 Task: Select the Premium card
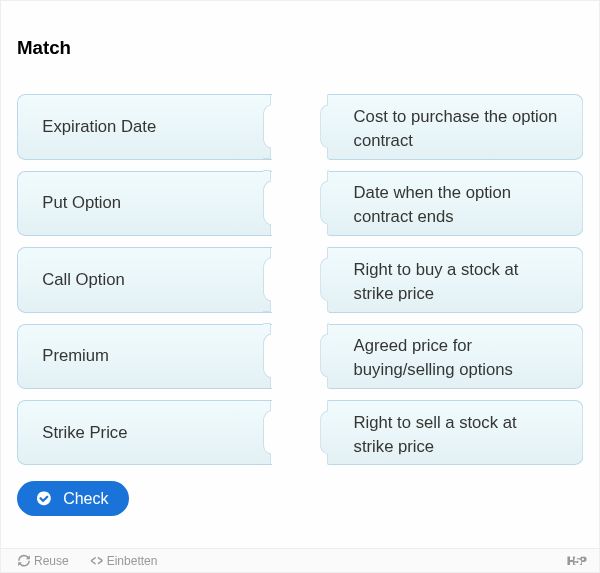coord(144,356)
